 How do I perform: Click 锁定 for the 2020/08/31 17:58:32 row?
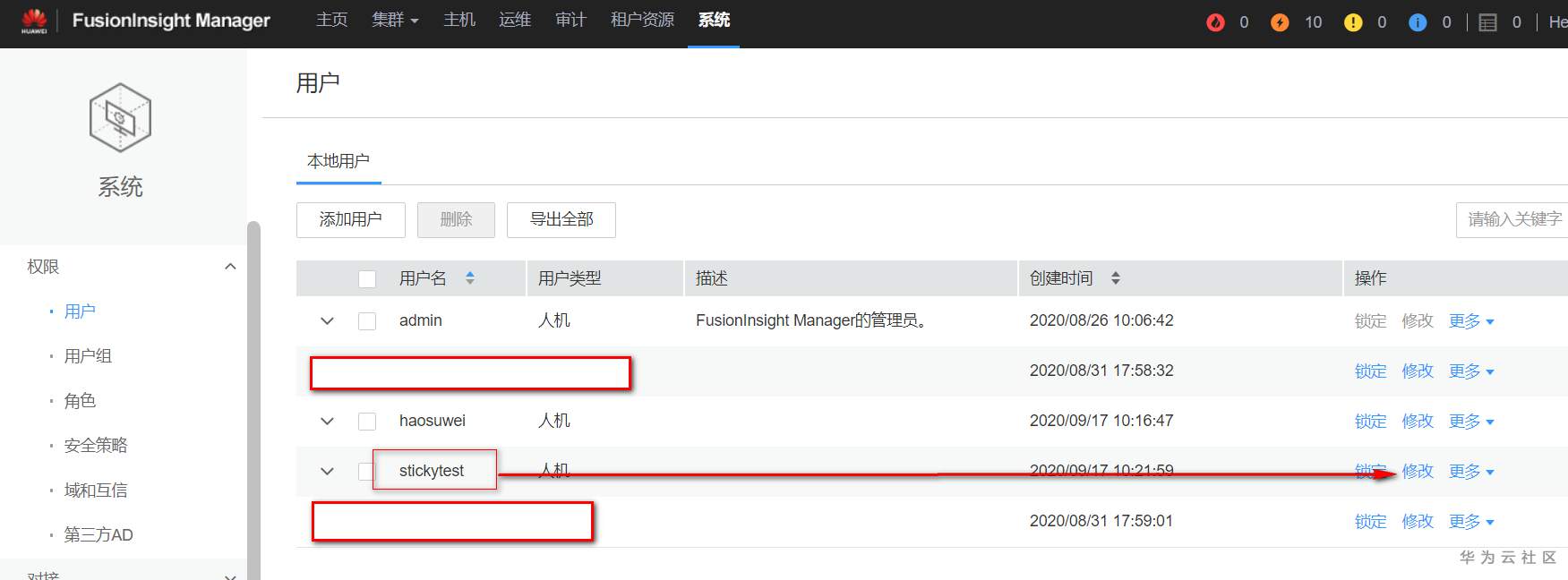tap(1370, 371)
